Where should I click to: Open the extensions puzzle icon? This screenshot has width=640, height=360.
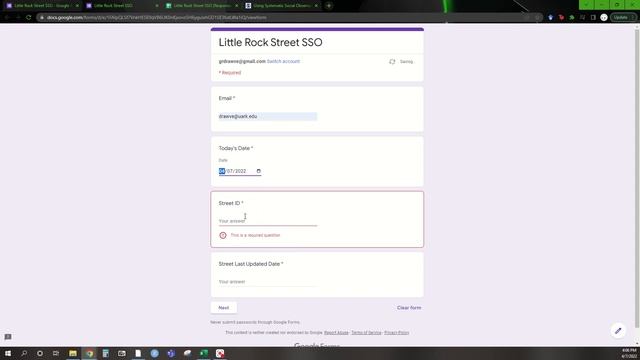point(572,18)
